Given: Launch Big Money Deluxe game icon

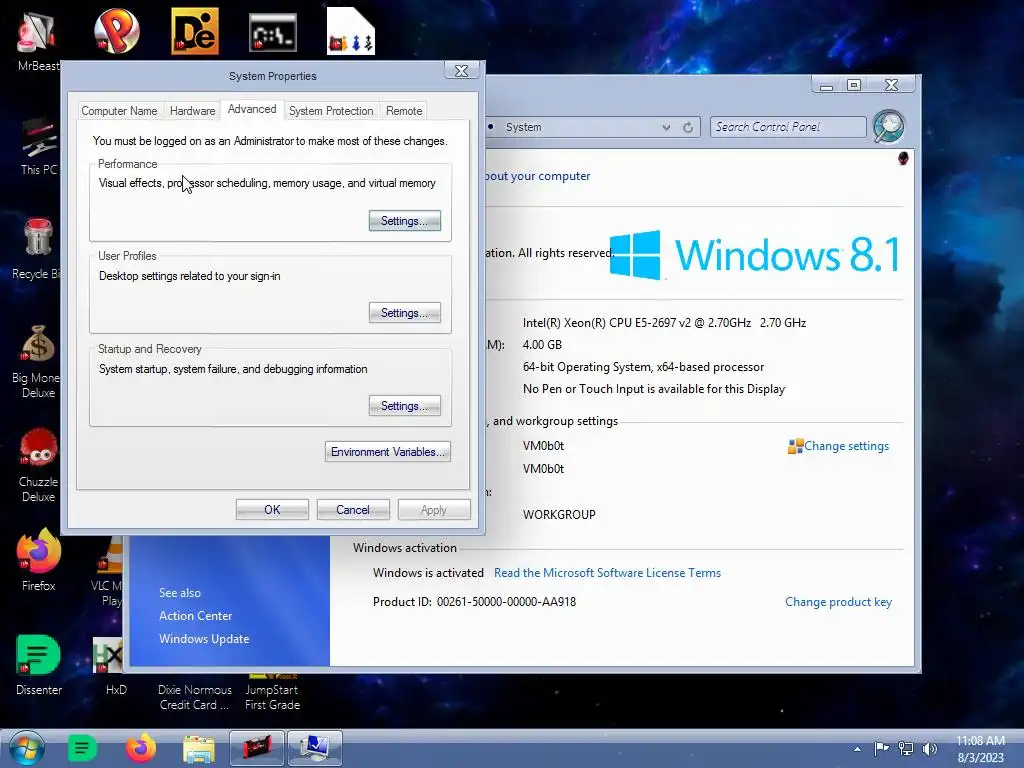Looking at the screenshot, I should click(x=37, y=362).
